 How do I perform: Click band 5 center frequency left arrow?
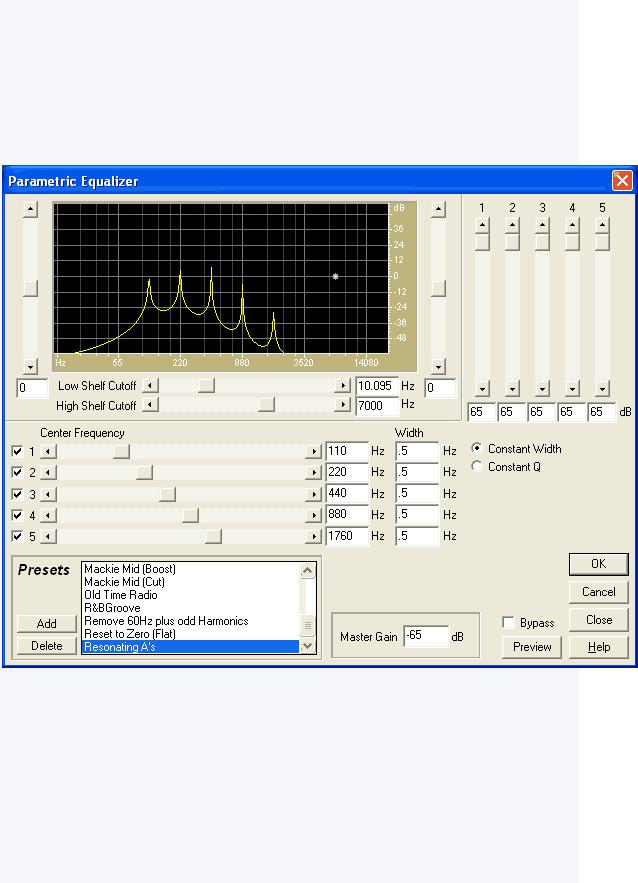[49, 536]
